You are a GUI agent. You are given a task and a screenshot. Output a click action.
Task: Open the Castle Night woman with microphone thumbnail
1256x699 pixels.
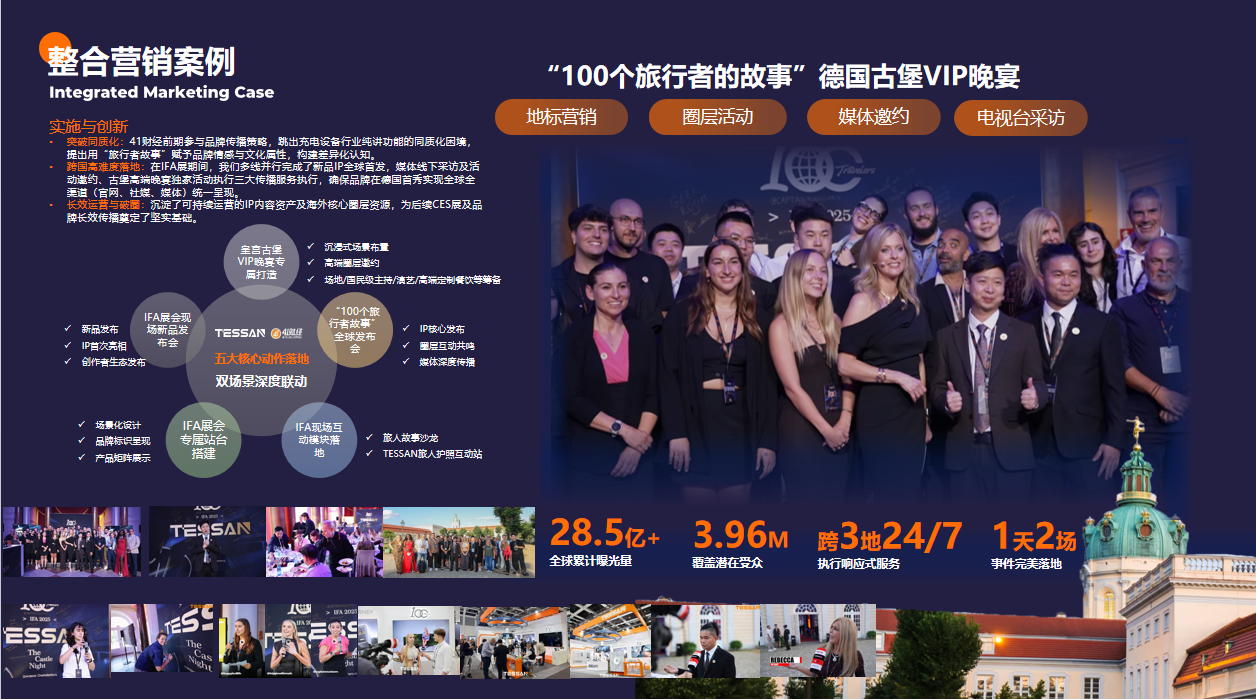pos(54,640)
